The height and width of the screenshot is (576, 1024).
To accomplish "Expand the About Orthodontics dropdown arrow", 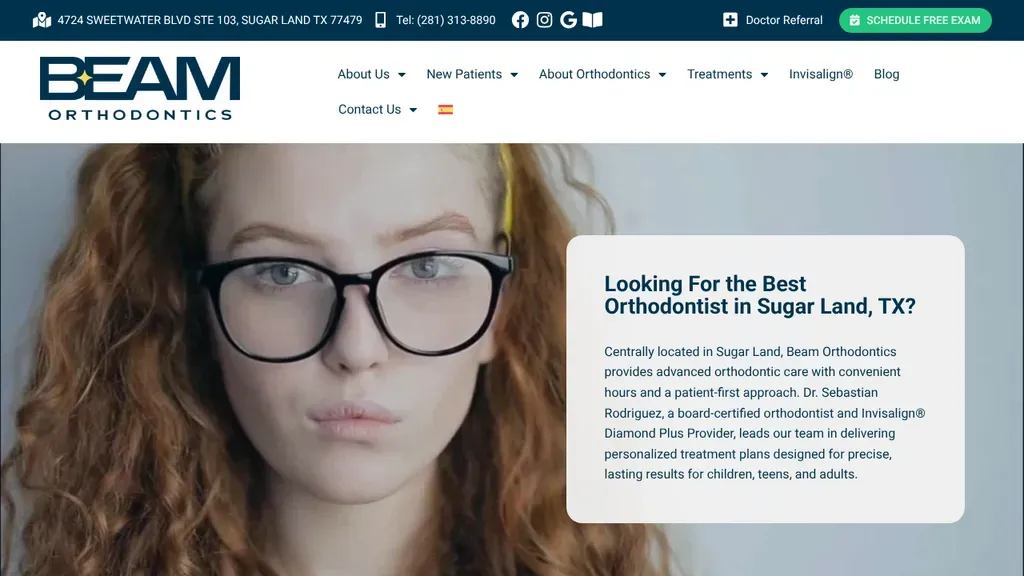I will coord(662,74).
